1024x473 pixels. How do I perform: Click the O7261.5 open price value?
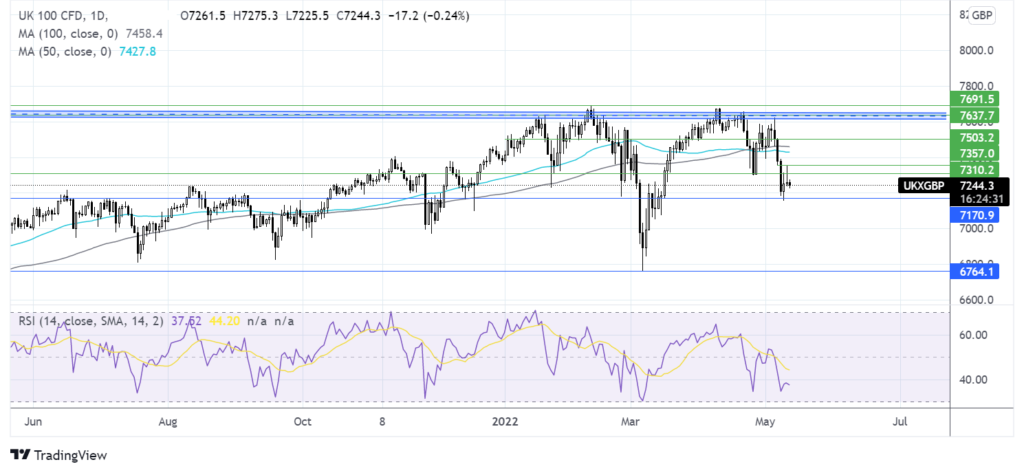pos(204,16)
